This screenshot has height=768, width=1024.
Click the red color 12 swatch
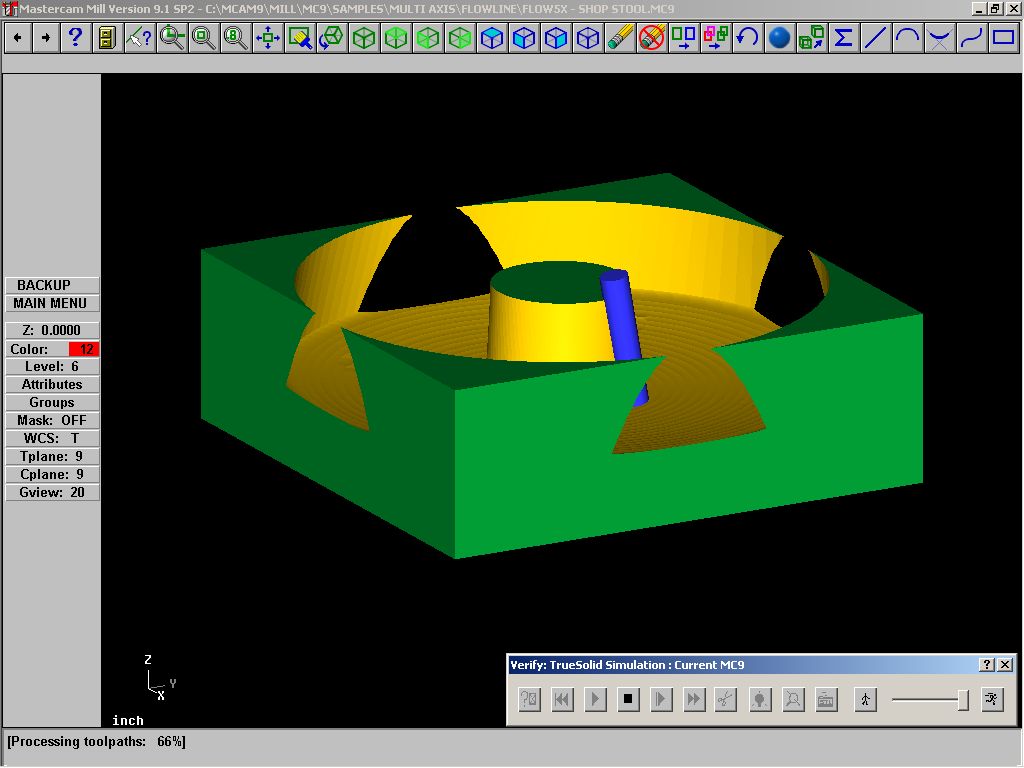click(x=84, y=349)
